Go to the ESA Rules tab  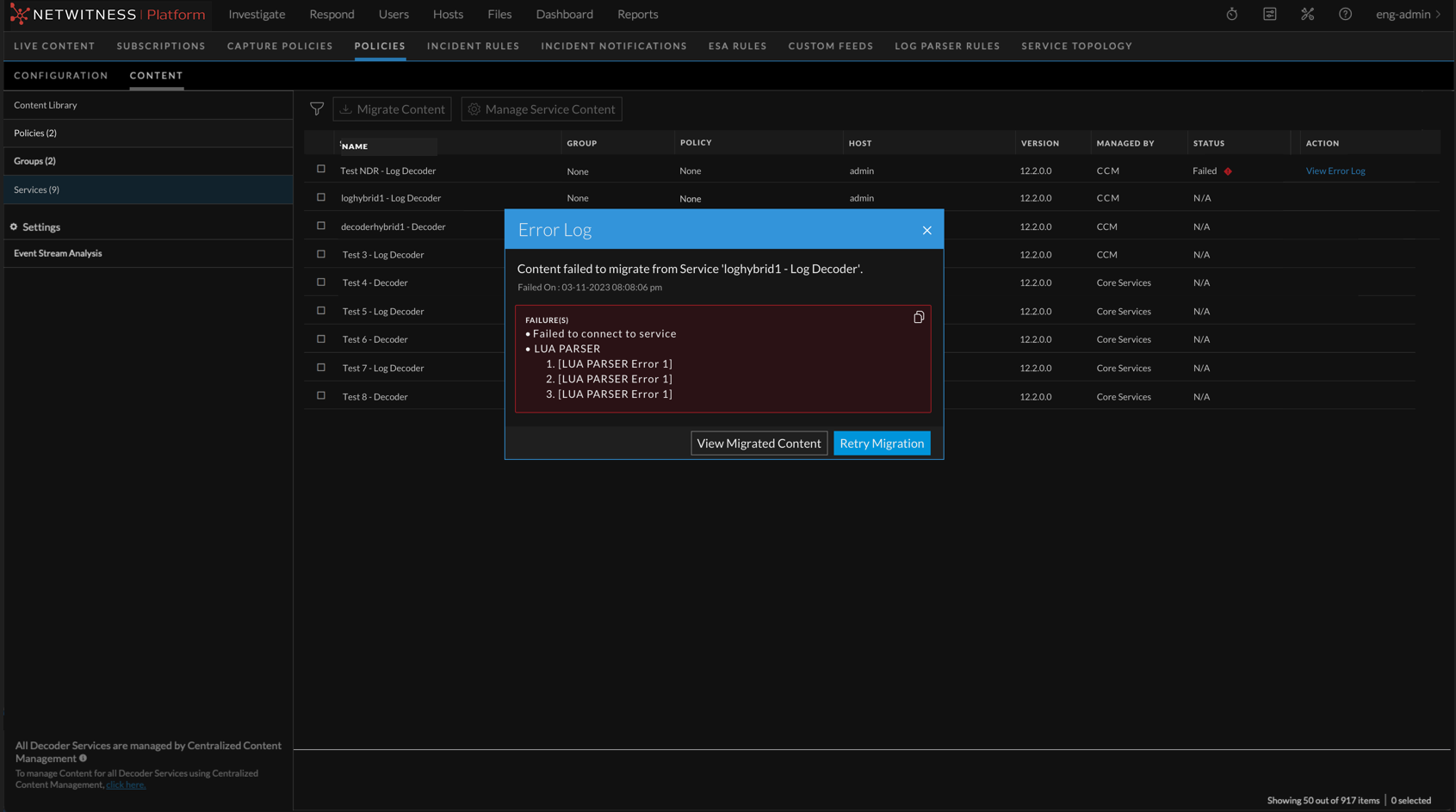(737, 46)
